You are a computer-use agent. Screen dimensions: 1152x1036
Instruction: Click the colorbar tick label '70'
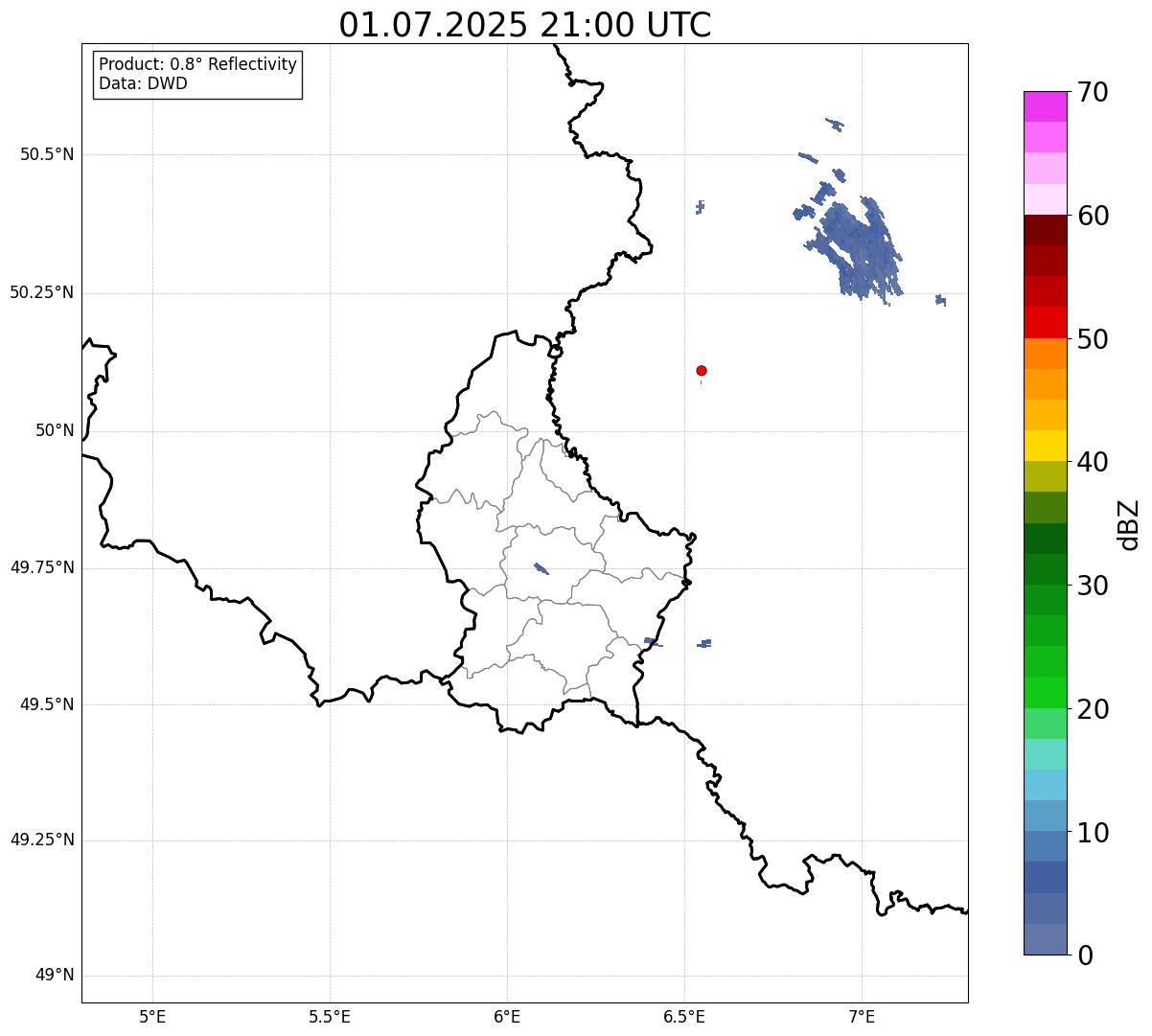pyautogui.click(x=1093, y=92)
